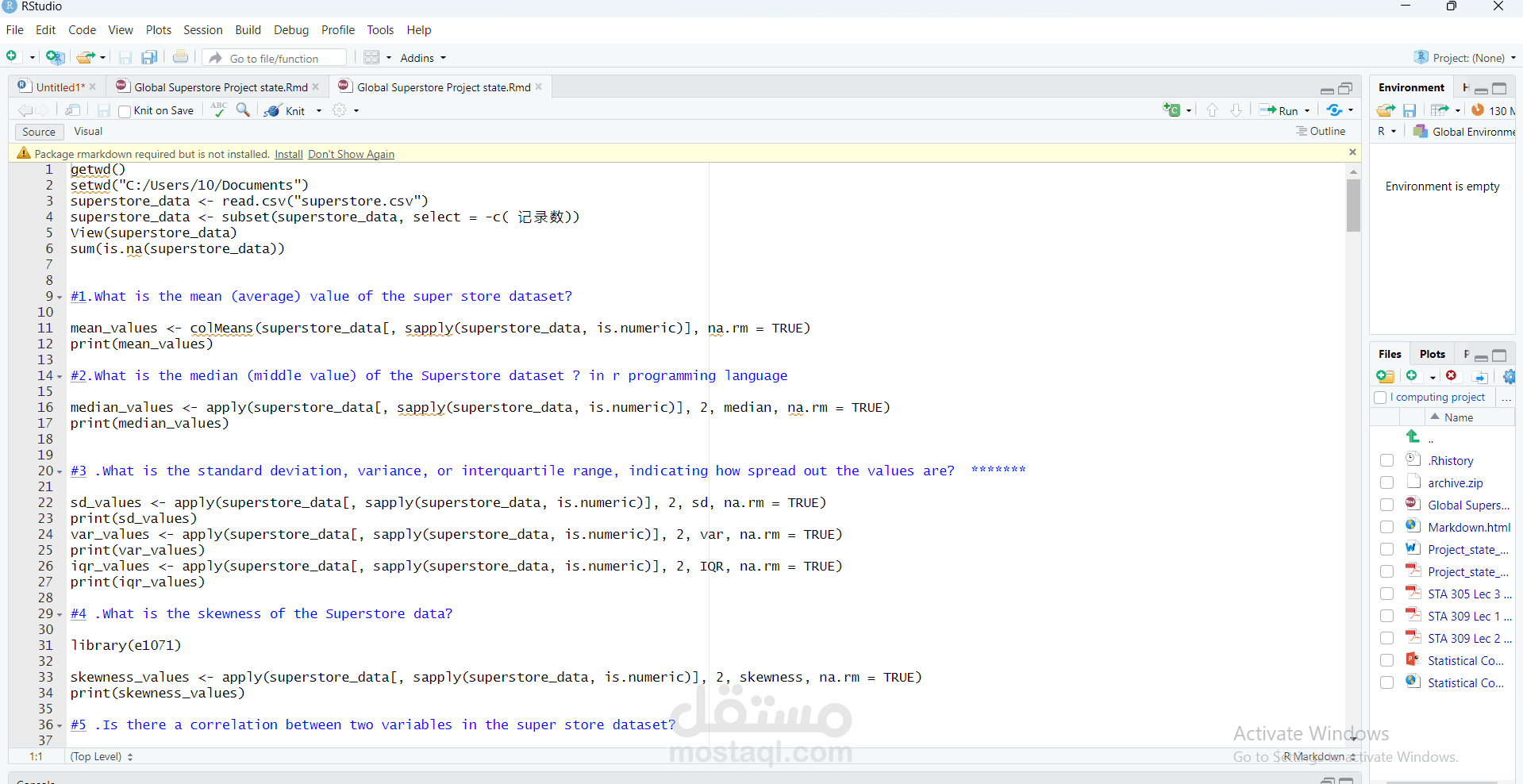
Task: Save all open documents icon
Action: click(149, 57)
